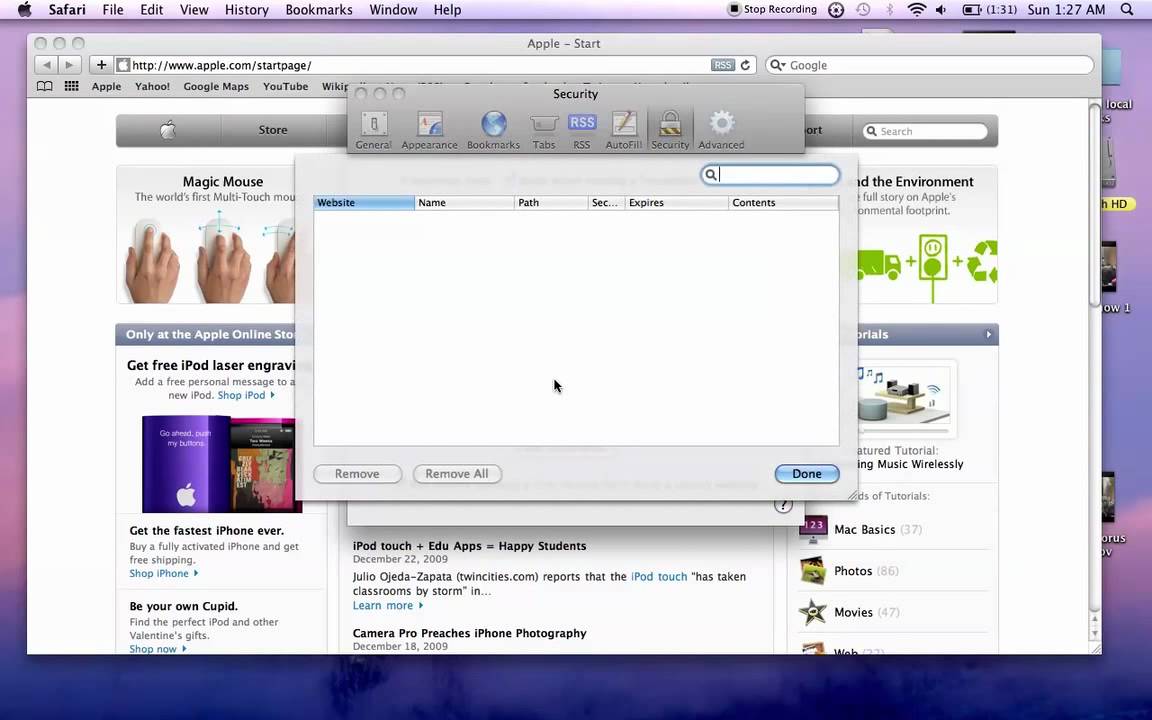
Task: Open Time Machine menu bar icon
Action: coord(863,10)
